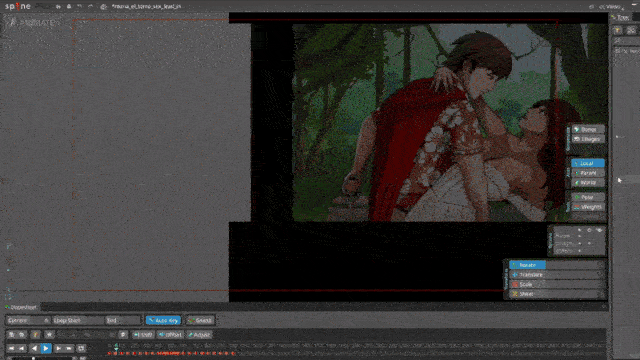Click the Loop Start field
640x360 pixels.
pos(78,320)
